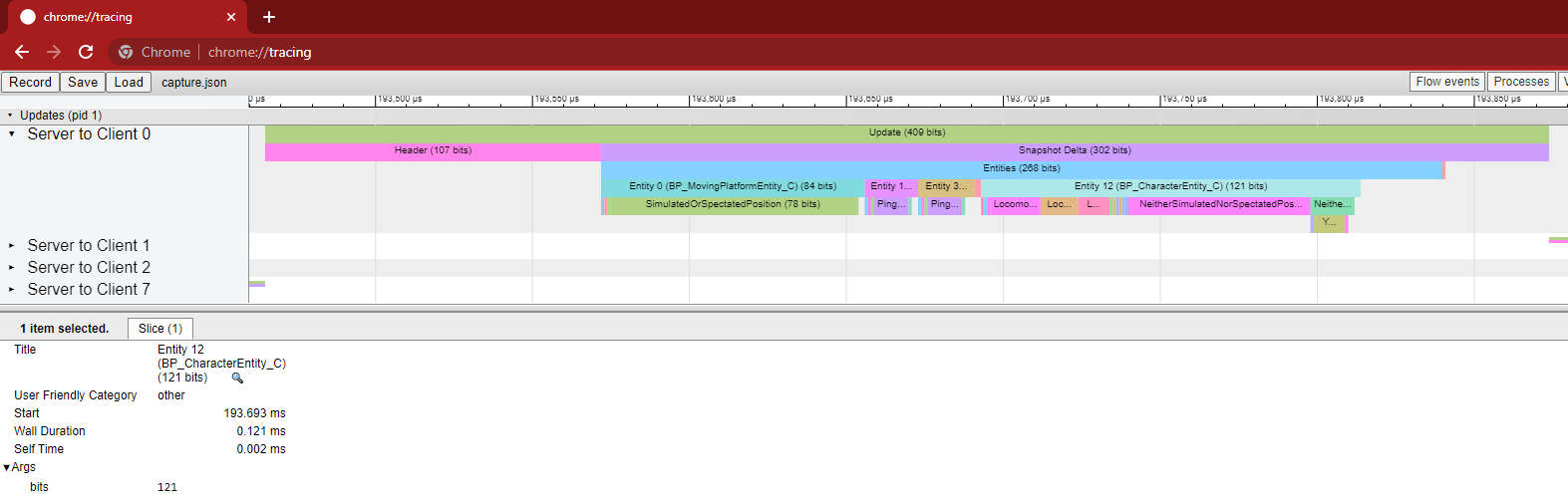Screen dimensions: 1568x500
Task: Select the Snapshot Delta (302 bits) slice
Action: click(x=1075, y=150)
